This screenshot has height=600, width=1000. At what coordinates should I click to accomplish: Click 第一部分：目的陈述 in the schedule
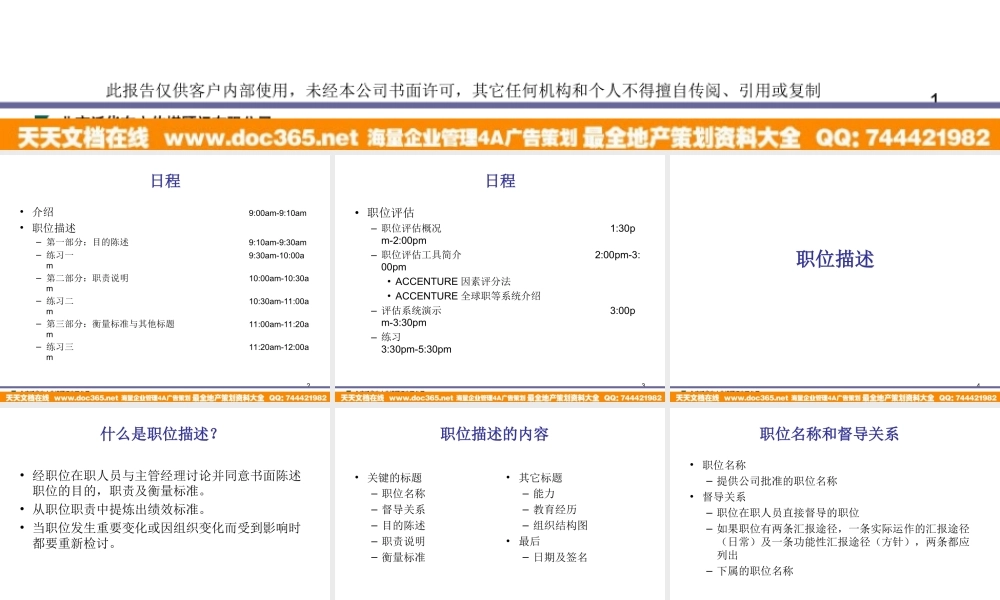point(87,242)
